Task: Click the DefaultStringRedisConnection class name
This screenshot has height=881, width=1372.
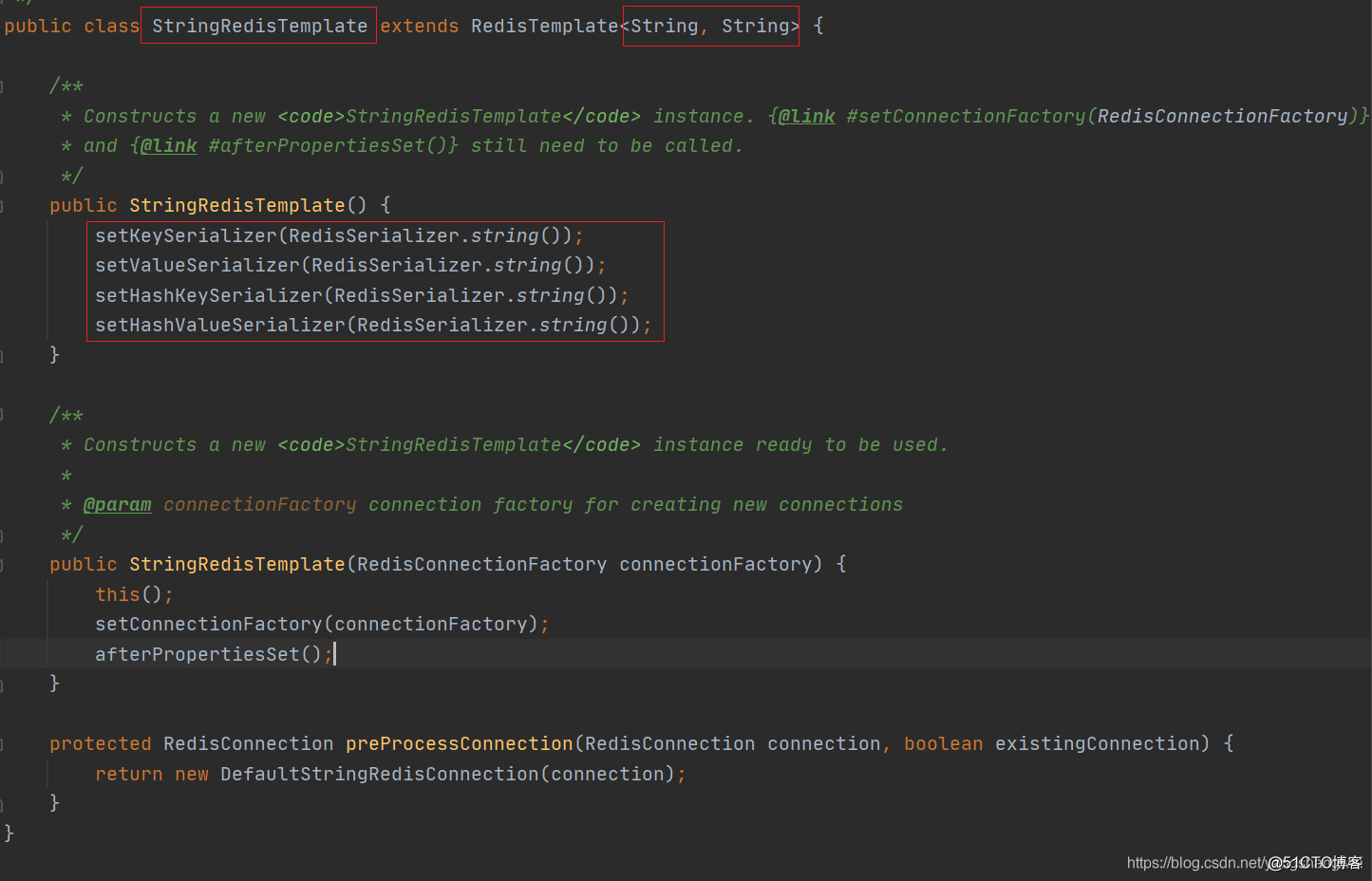Action: point(380,774)
